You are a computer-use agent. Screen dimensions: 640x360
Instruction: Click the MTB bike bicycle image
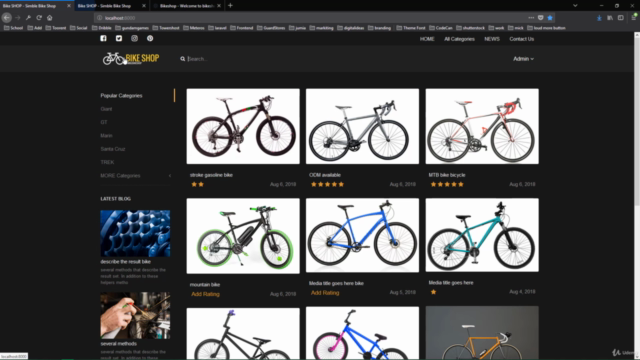click(482, 127)
